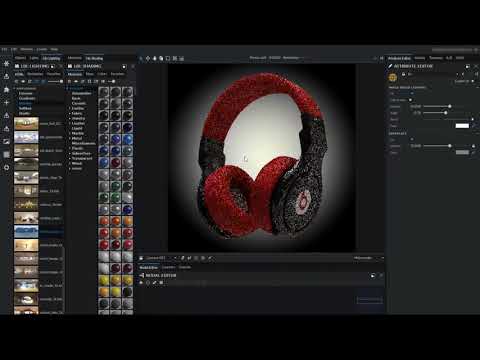Click the third icon in the viewport top toolbar
Image resolution: width=480 pixels, height=360 pixels.
(155, 58)
